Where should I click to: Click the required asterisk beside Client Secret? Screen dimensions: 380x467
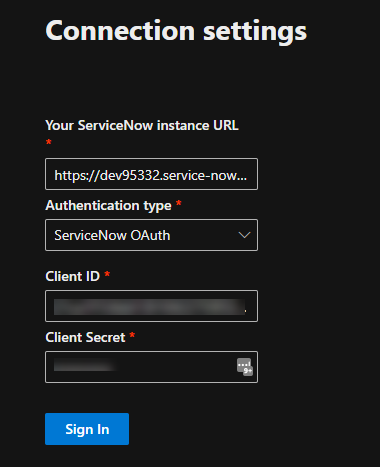click(132, 335)
